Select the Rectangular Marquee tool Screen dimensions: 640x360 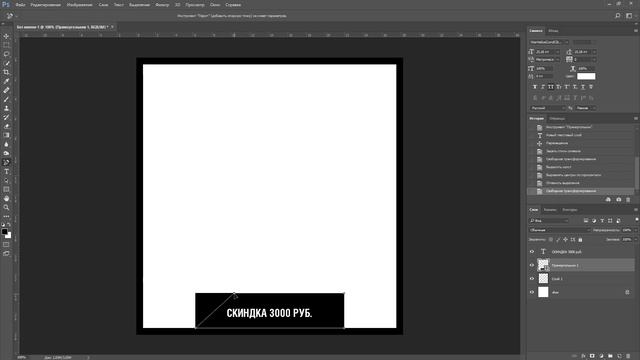point(6,45)
